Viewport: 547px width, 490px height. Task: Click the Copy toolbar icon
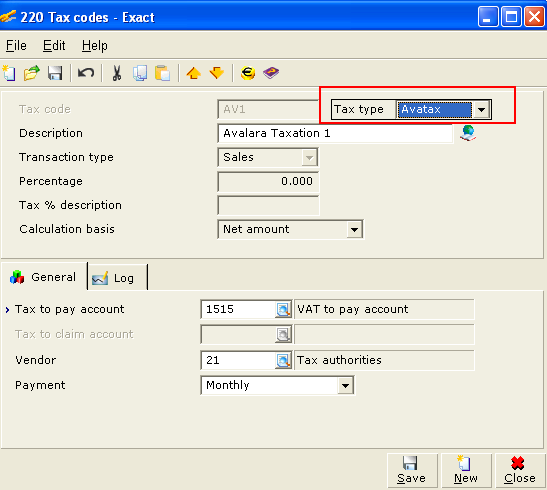[140, 73]
